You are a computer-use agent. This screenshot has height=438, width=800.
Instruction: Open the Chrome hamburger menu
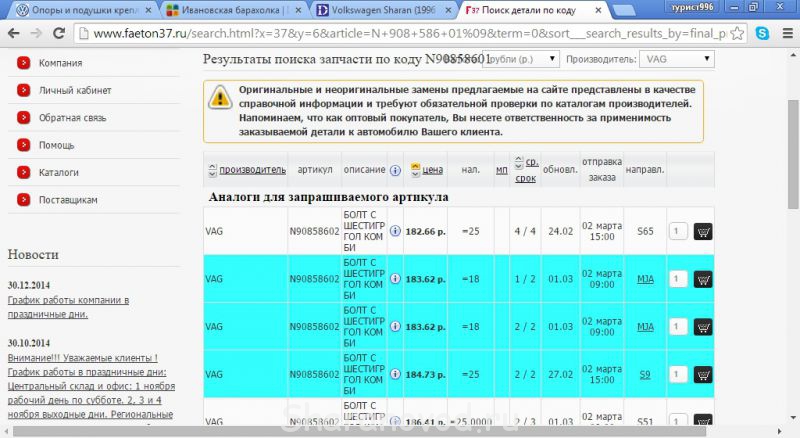(787, 33)
